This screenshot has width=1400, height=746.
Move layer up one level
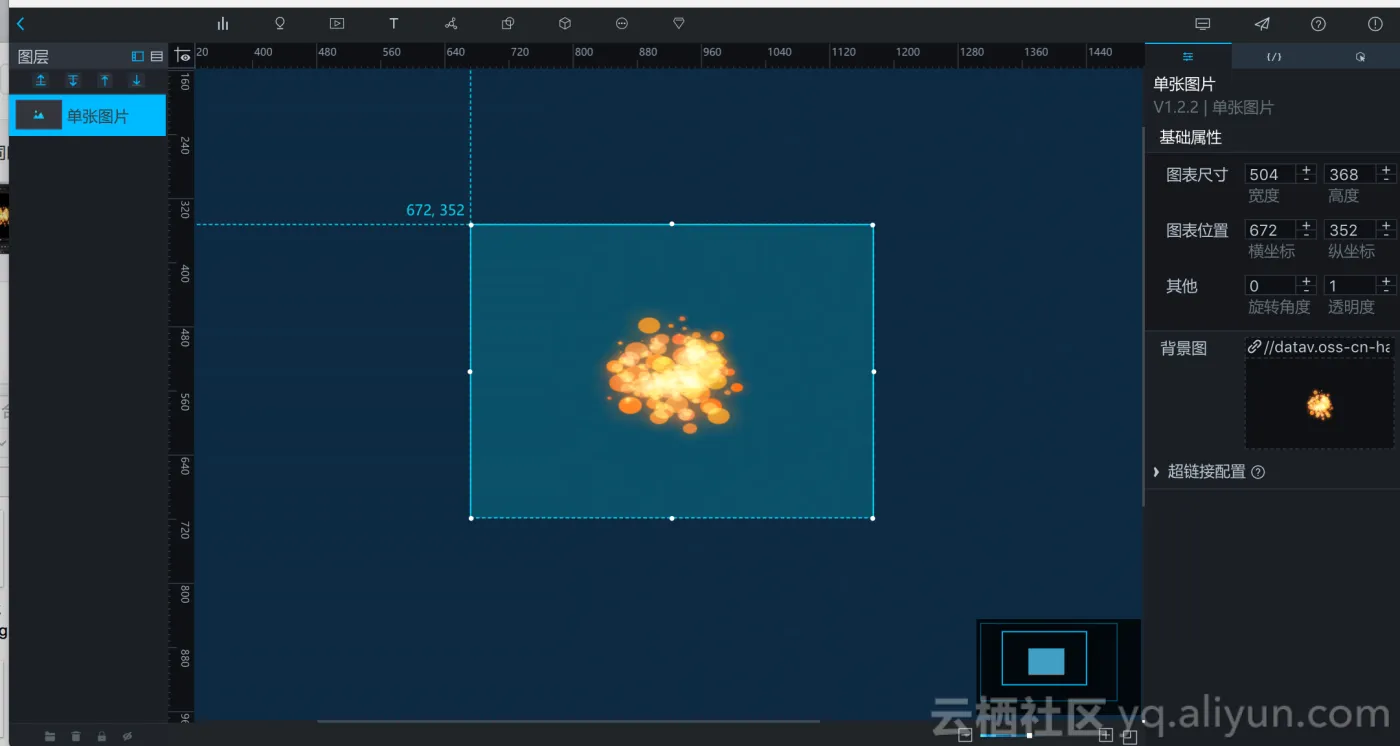[105, 80]
